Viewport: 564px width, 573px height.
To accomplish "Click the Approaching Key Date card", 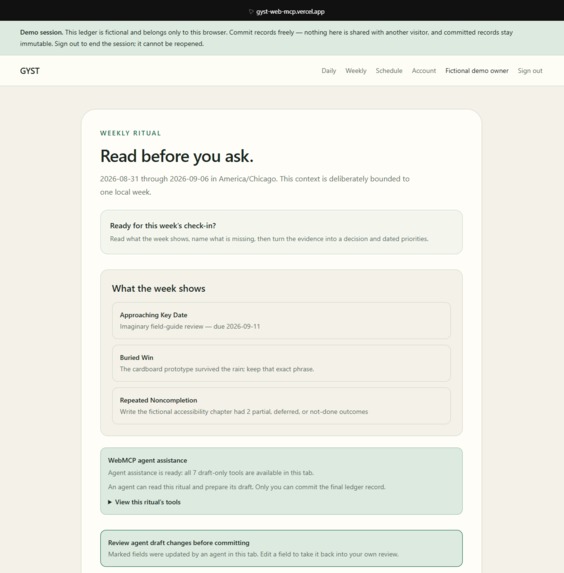I will click(281, 320).
